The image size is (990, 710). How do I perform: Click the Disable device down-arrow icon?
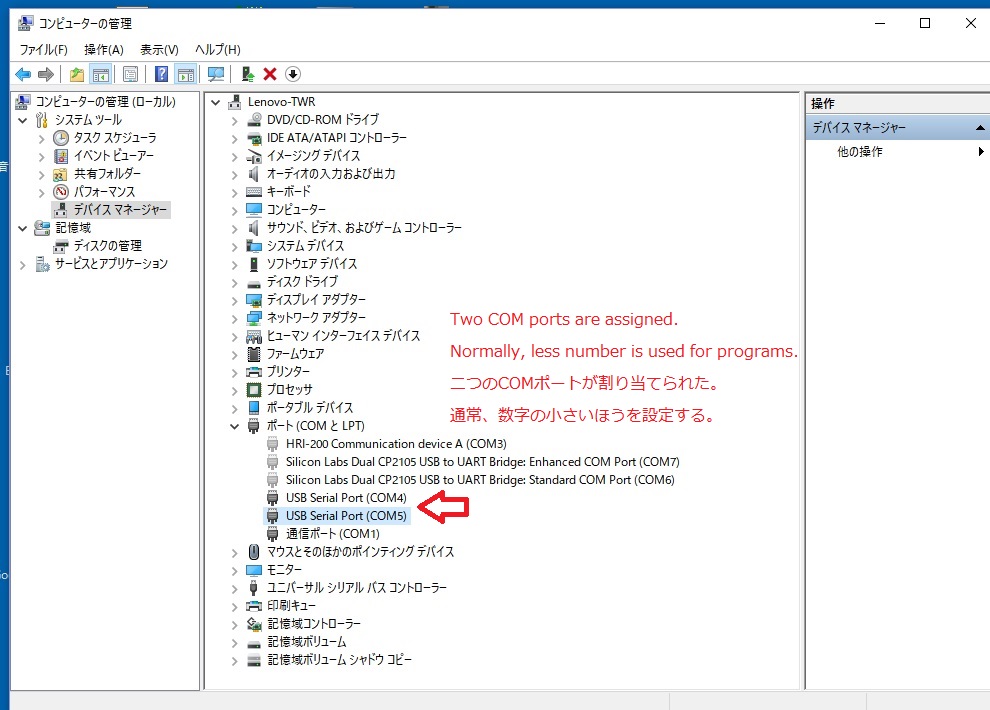point(292,74)
